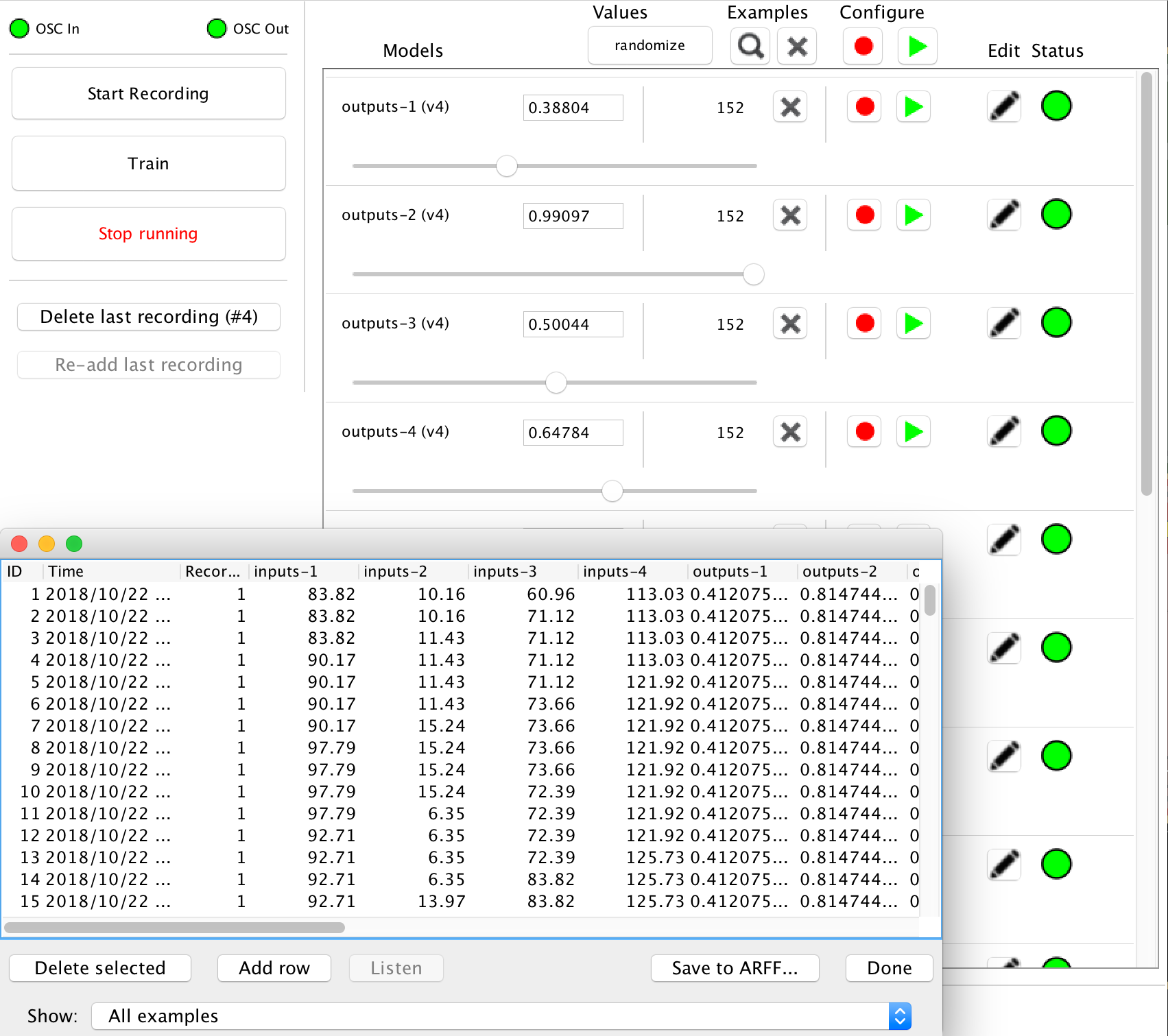Click the OSC Out status light
1168x1036 pixels.
[217, 29]
